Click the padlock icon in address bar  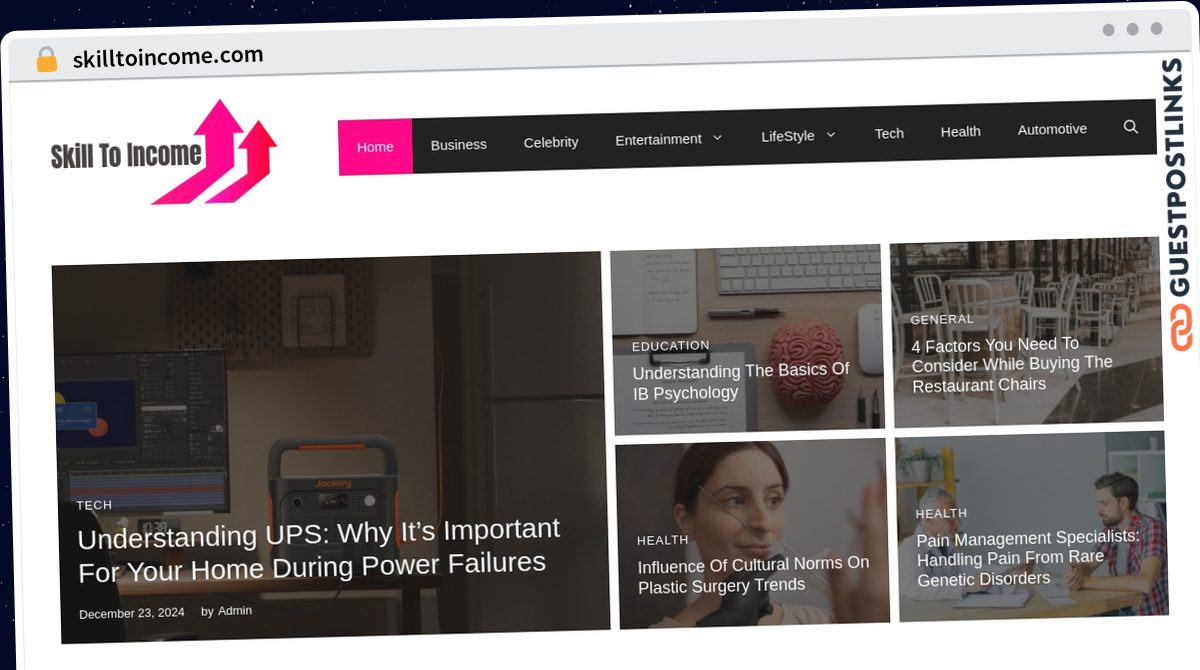click(x=47, y=60)
